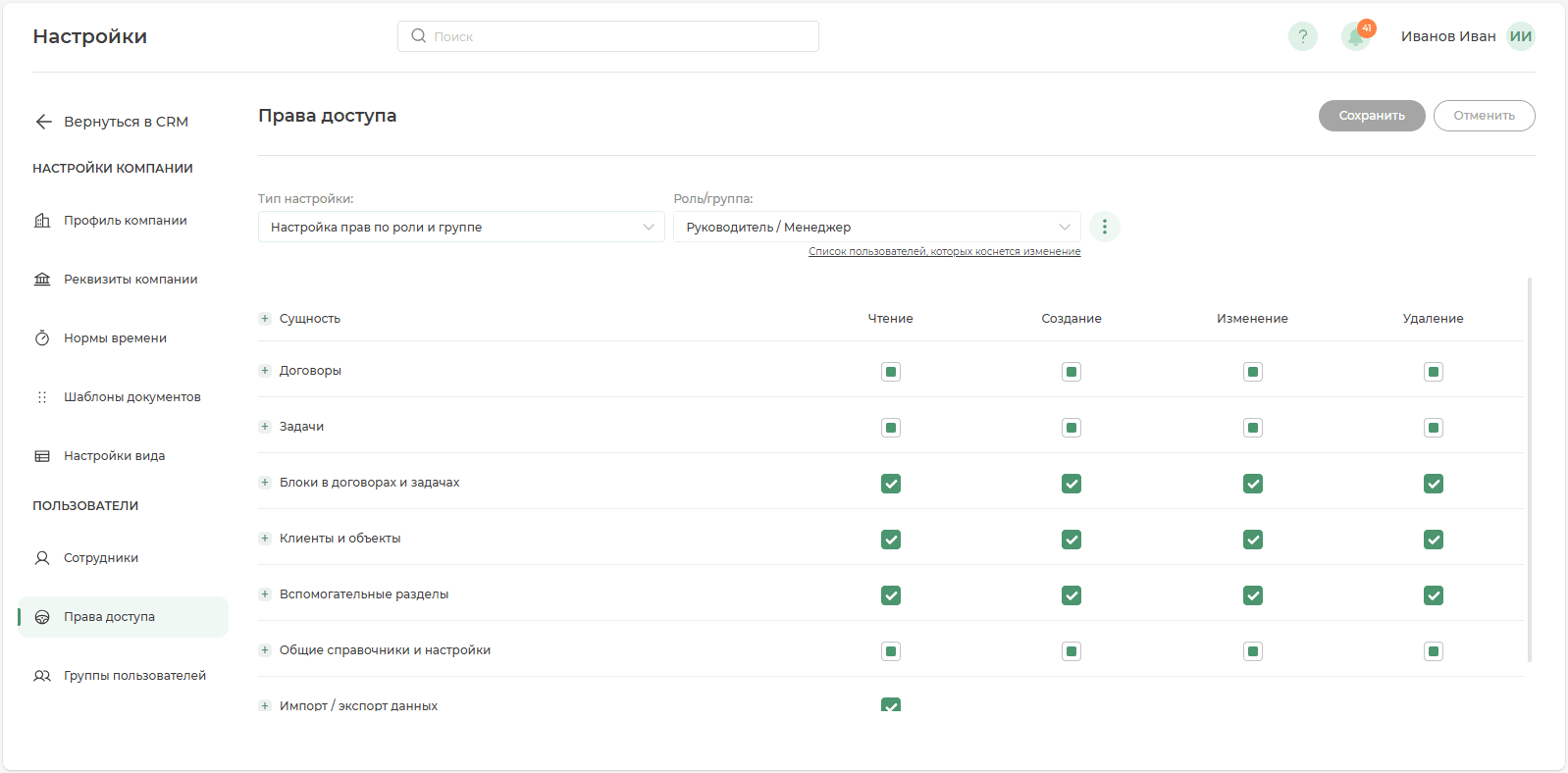Click the permissions table vertical scrollbar
The width and height of the screenshot is (1568, 773).
click(x=1529, y=469)
